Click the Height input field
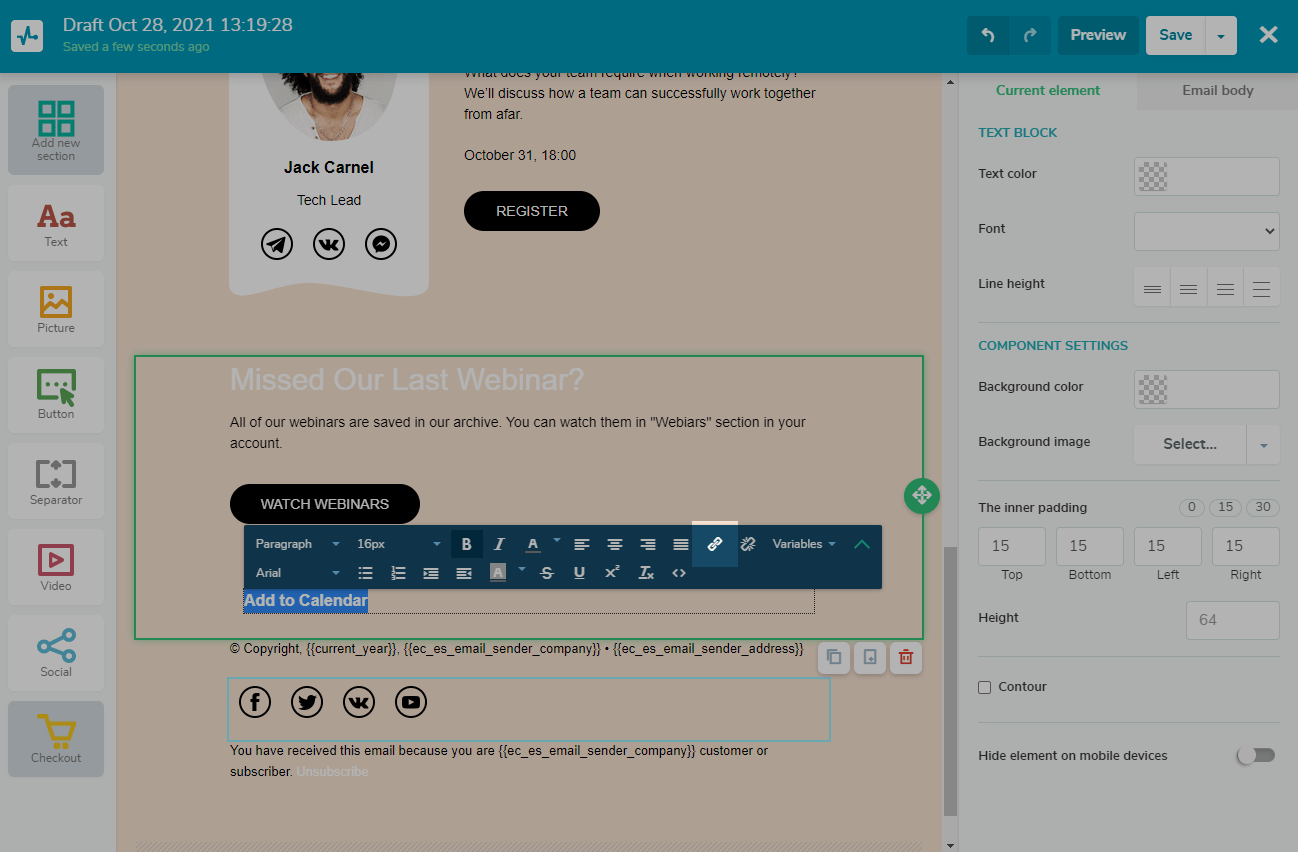 point(1233,620)
